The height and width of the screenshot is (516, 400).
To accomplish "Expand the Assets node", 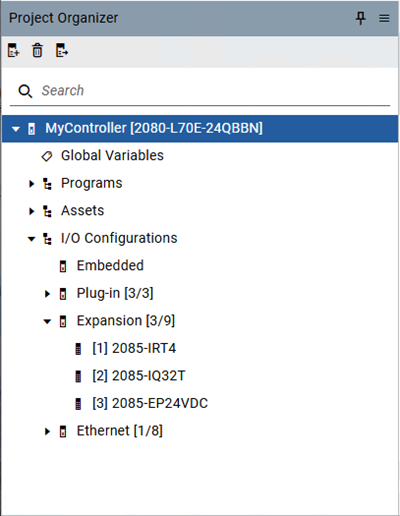I will coord(32,211).
